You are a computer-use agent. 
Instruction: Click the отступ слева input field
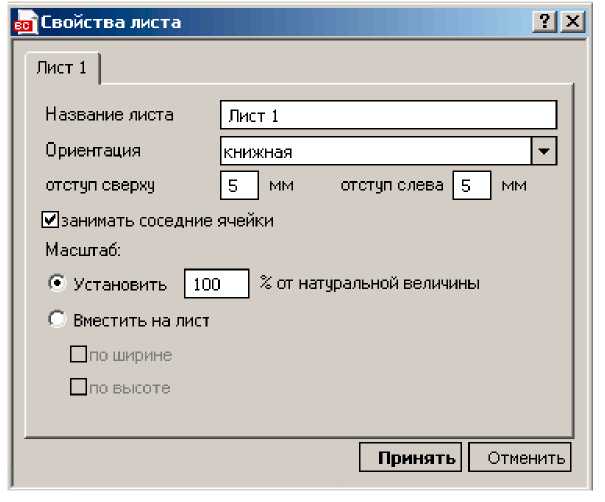coord(472,185)
